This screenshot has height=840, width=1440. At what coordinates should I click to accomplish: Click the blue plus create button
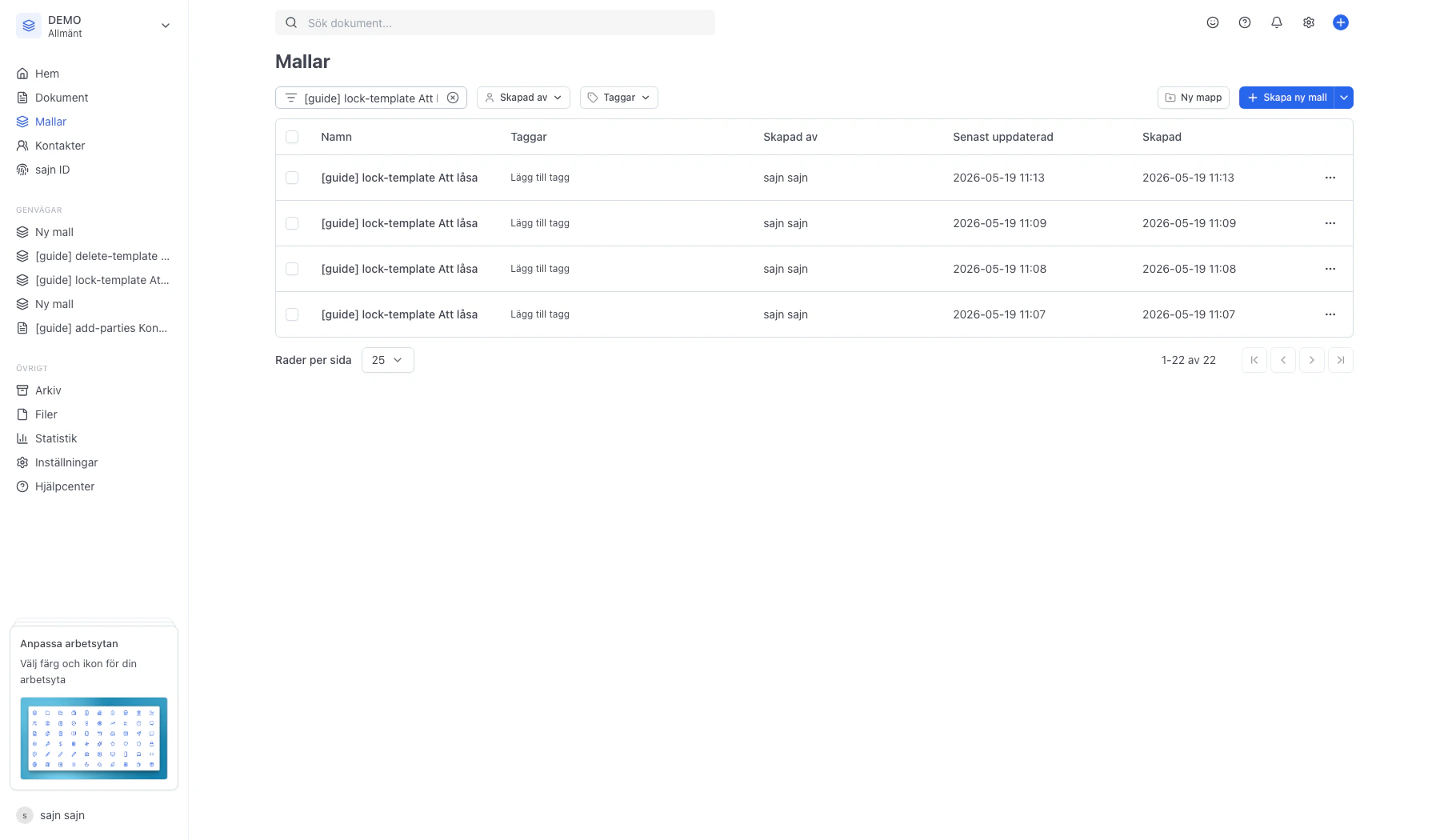pos(1341,22)
